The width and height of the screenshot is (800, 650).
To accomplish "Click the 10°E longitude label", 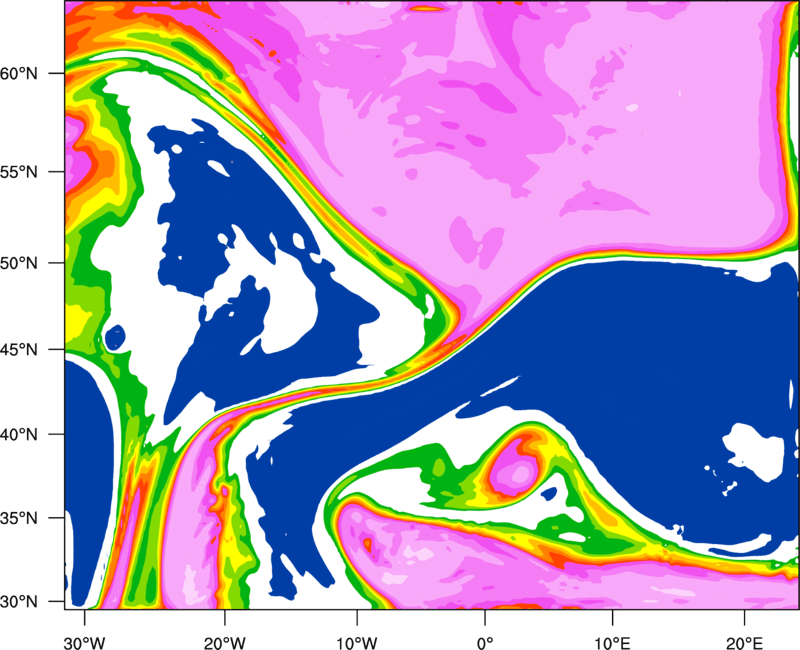I will (x=612, y=643).
